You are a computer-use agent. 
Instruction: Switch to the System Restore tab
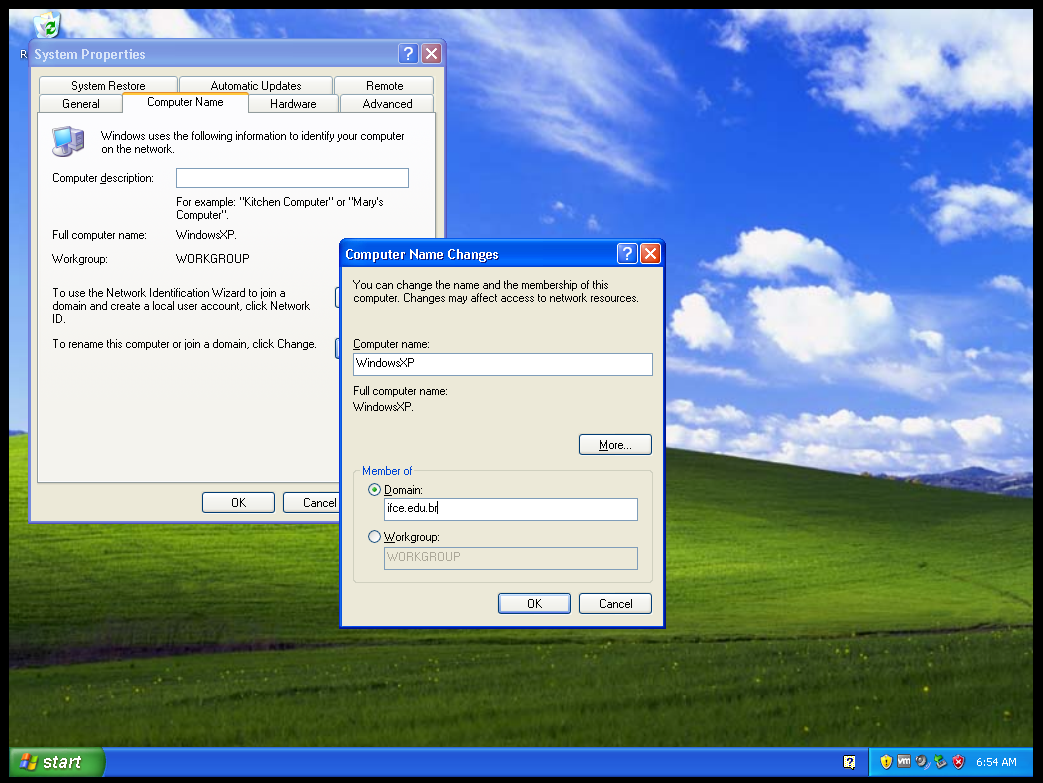108,85
